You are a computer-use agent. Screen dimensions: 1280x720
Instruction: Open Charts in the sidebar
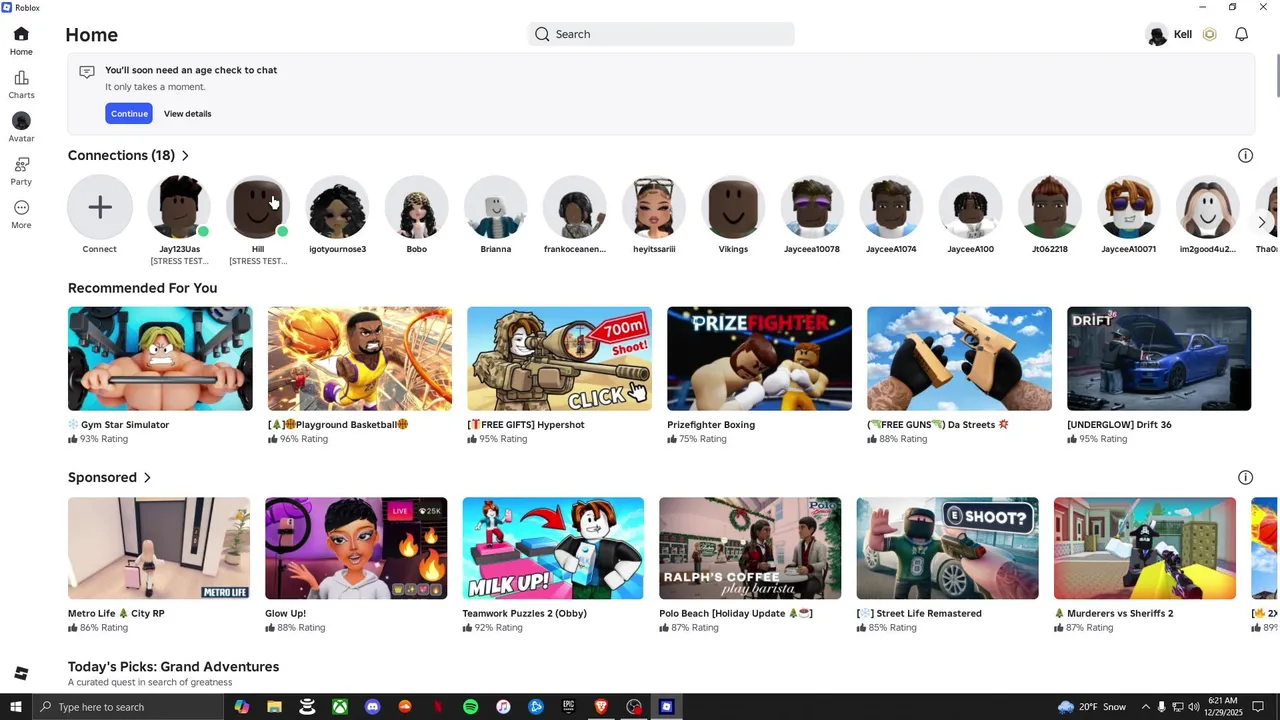(x=21, y=85)
